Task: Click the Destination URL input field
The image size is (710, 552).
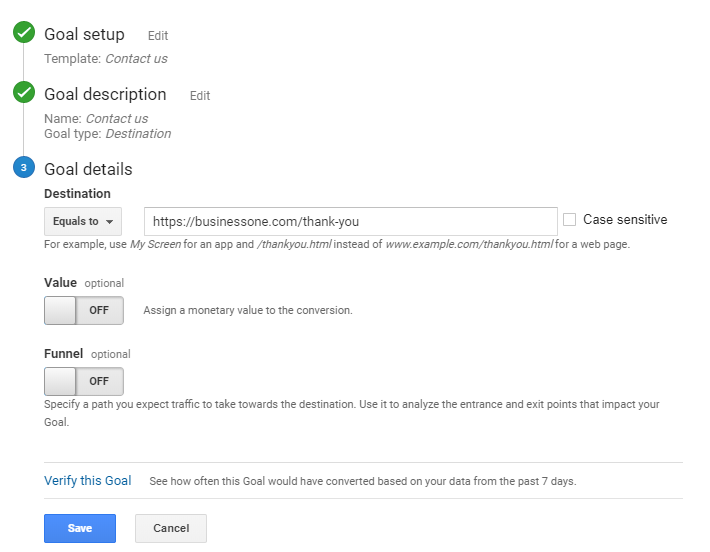Action: pos(350,221)
